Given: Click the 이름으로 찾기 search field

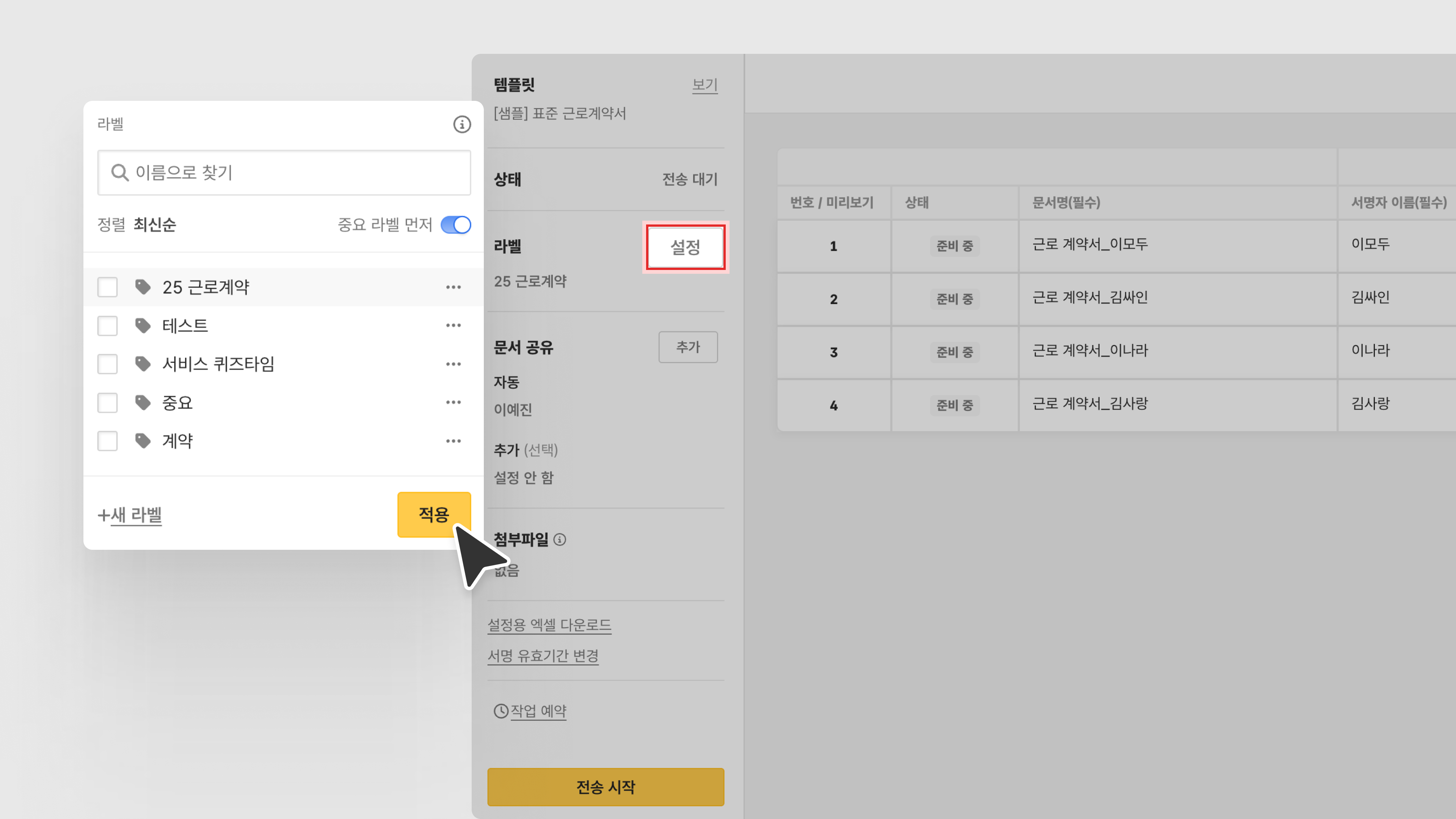Looking at the screenshot, I should coord(284,173).
